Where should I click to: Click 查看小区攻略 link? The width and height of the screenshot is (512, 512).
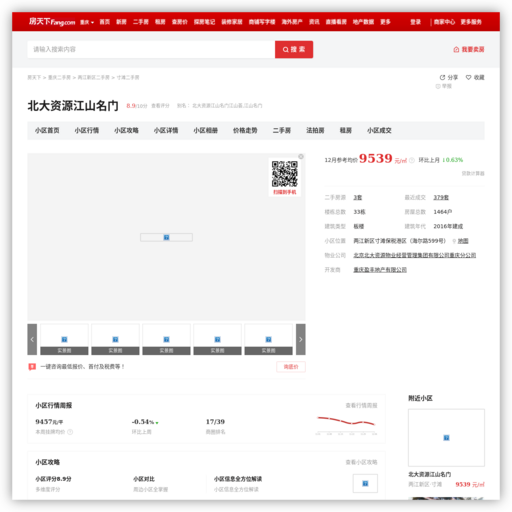click(361, 462)
